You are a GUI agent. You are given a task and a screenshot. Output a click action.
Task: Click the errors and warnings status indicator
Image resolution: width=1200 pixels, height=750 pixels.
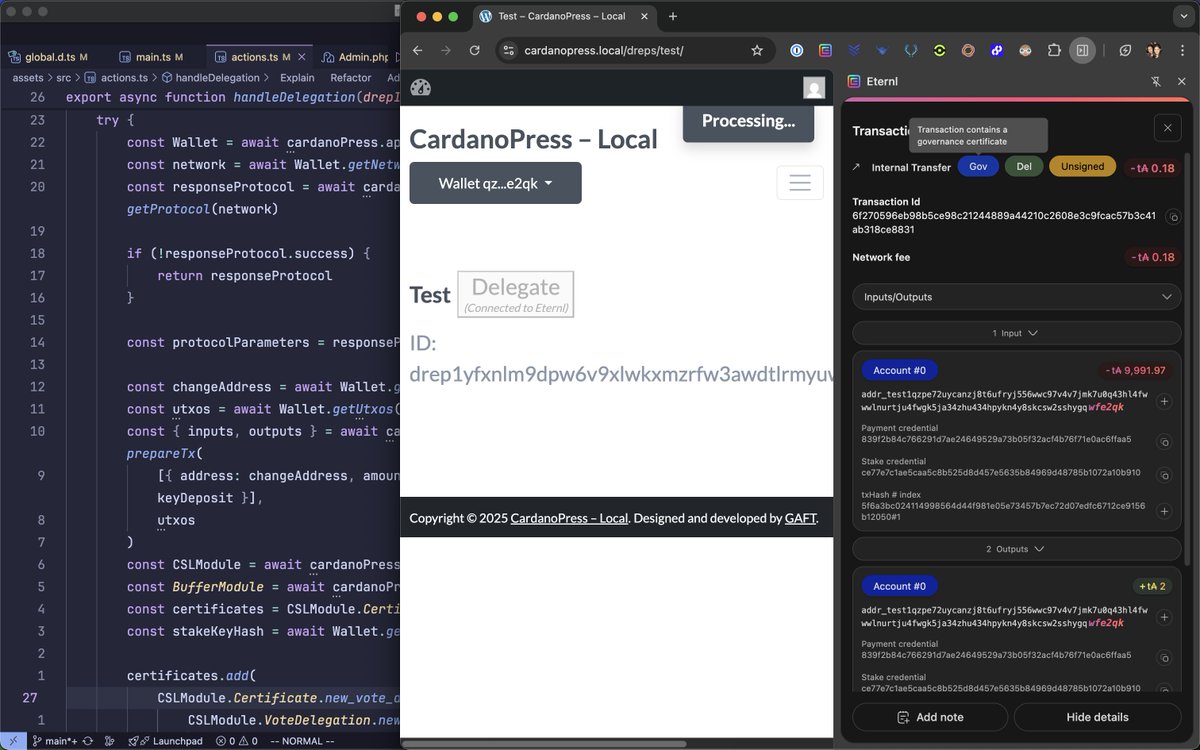236,741
